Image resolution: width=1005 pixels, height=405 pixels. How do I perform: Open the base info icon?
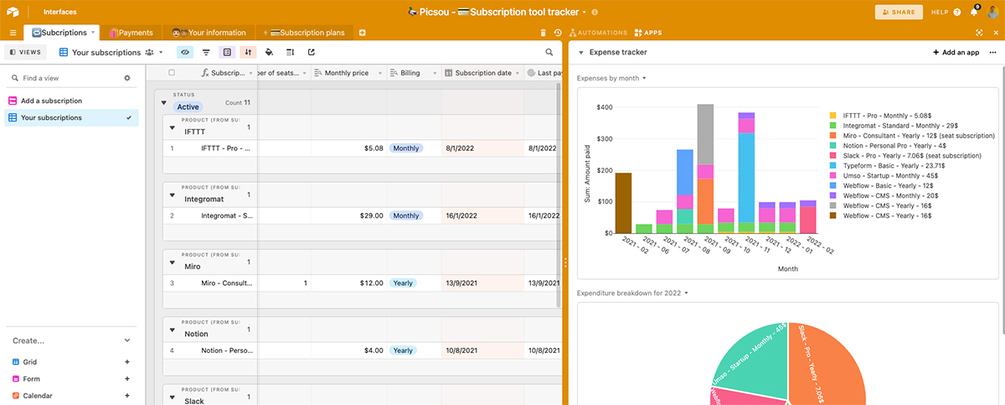click(595, 12)
